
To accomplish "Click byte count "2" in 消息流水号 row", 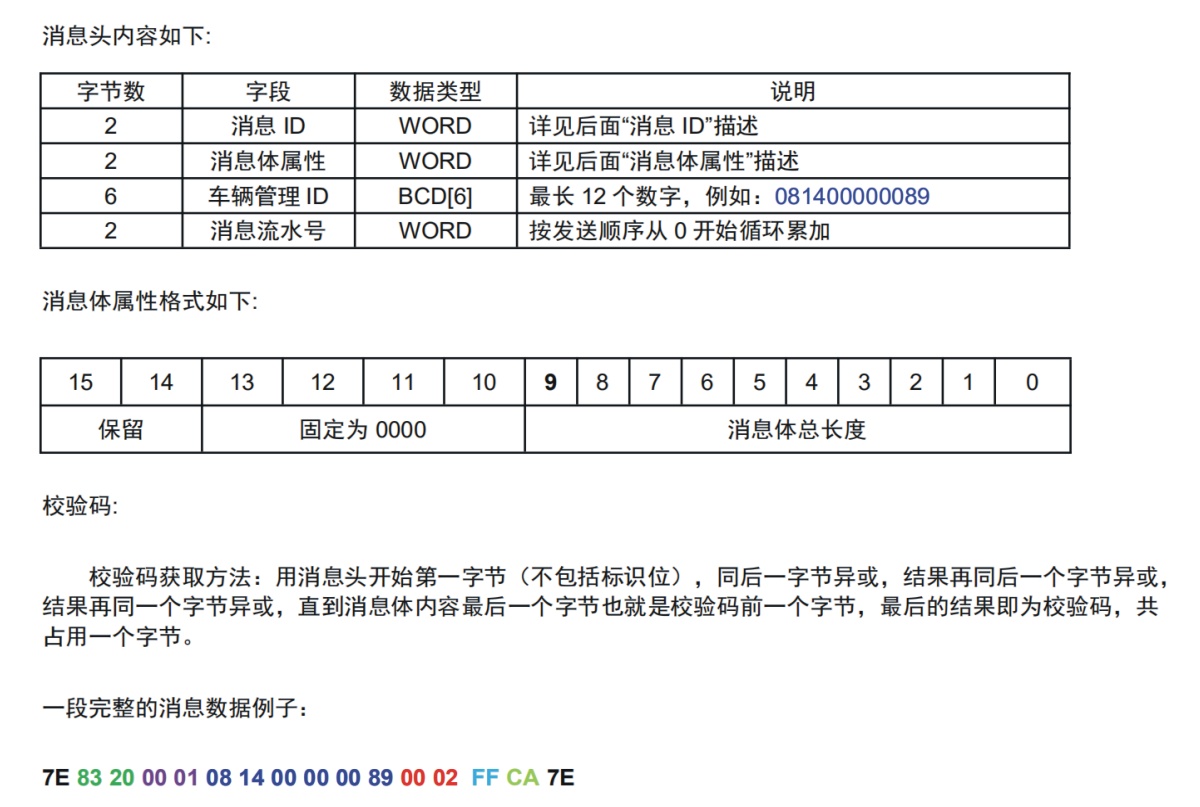I will (x=111, y=231).
